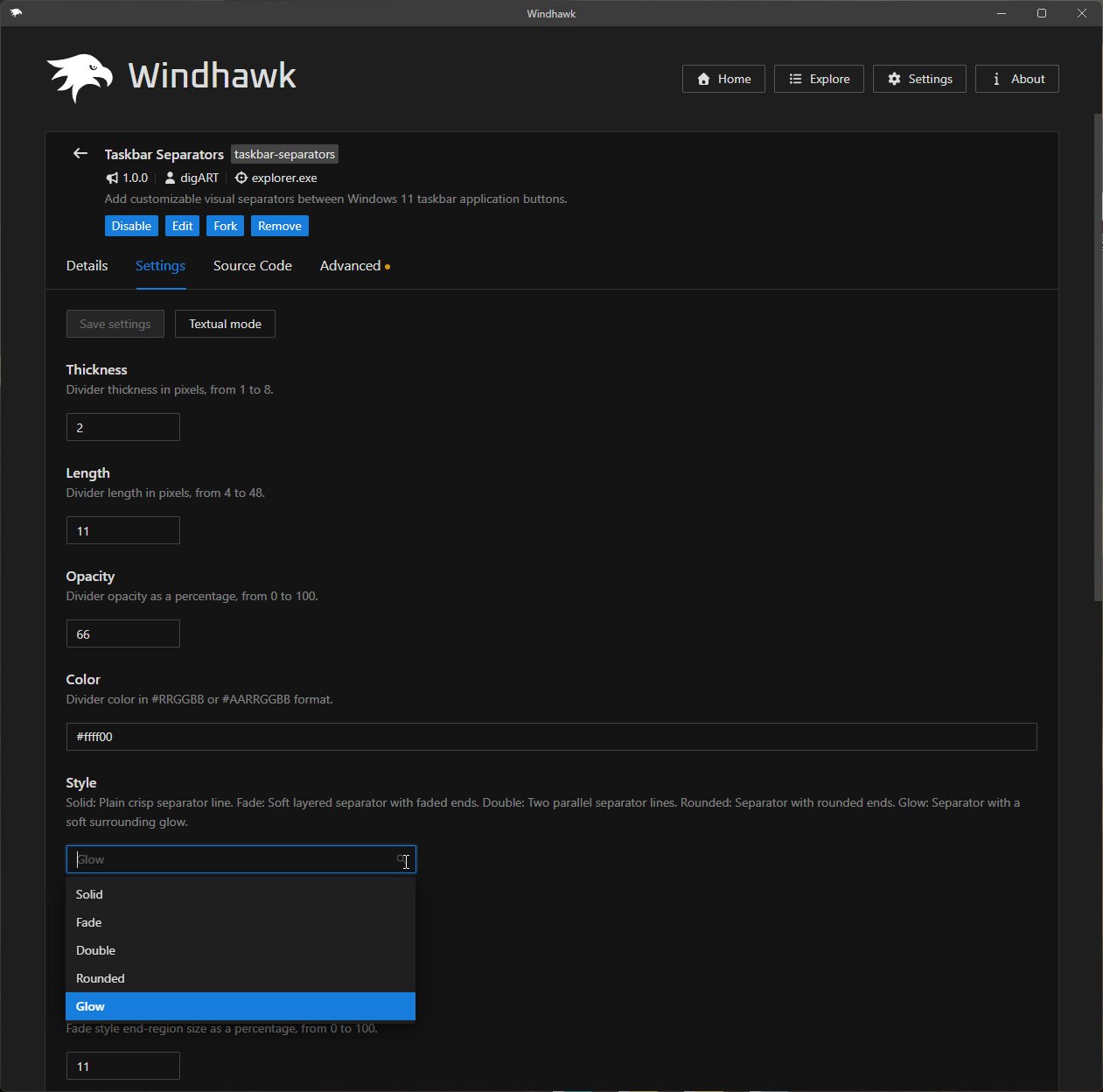Viewport: 1103px width, 1092px height.
Task: Fork the Taskbar Separators mod
Action: click(x=225, y=226)
